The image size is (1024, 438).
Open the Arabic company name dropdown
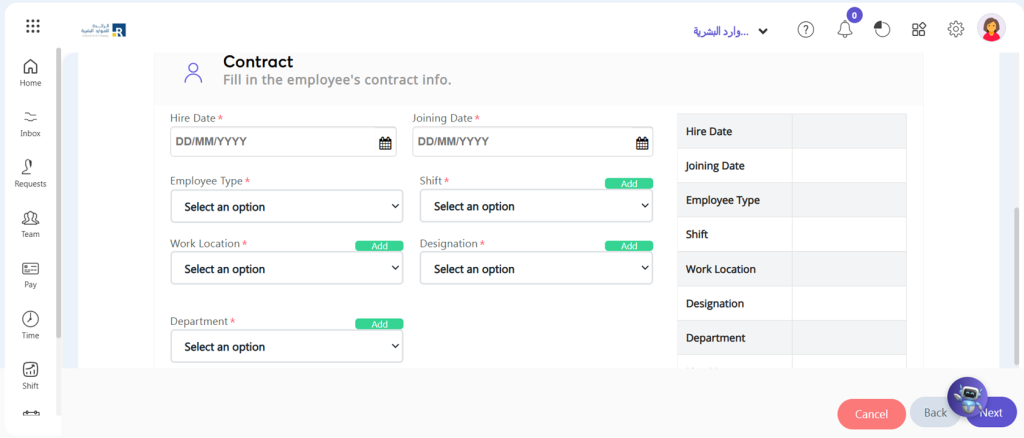coord(730,31)
